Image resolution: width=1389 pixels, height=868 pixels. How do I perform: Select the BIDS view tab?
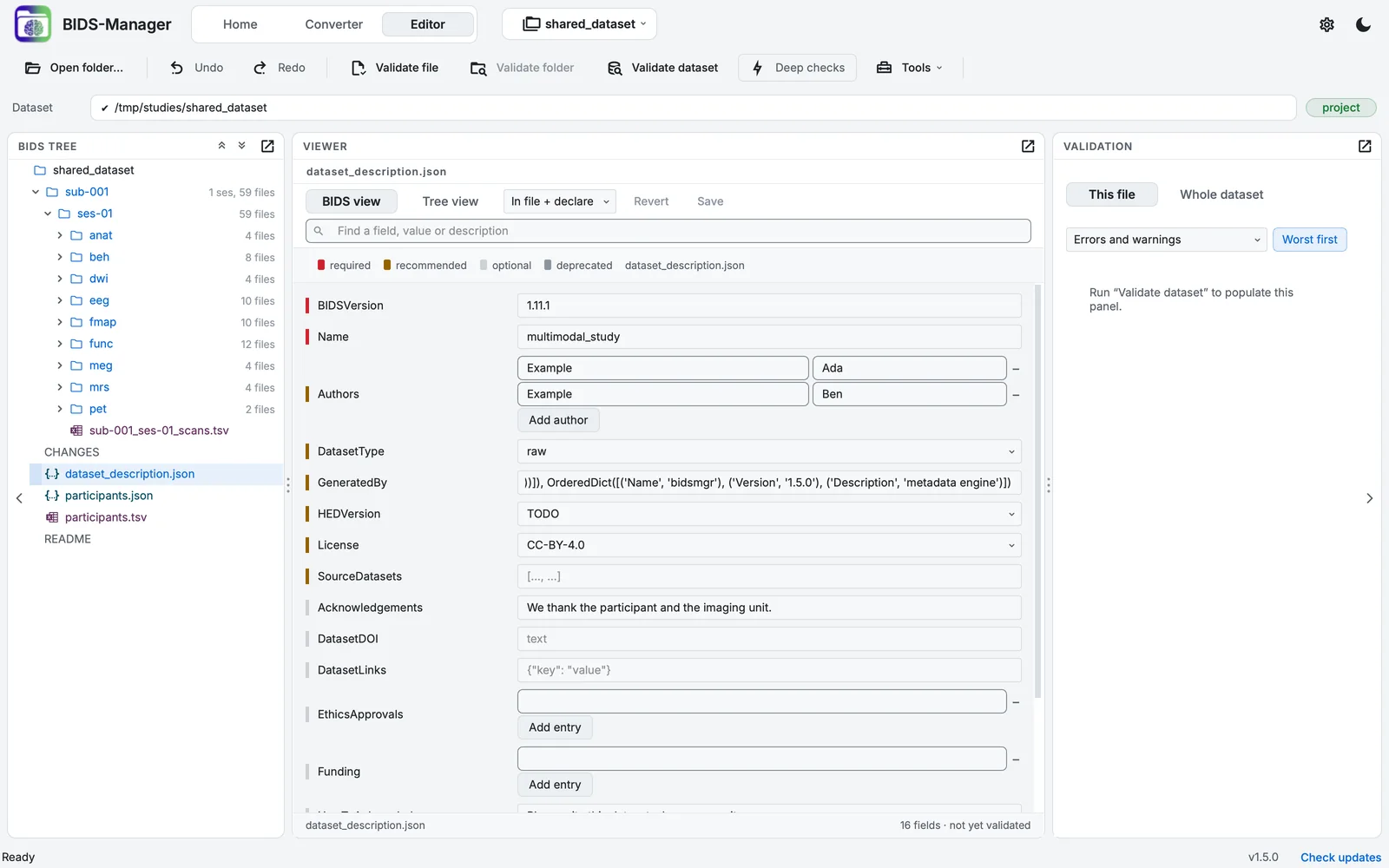[351, 201]
